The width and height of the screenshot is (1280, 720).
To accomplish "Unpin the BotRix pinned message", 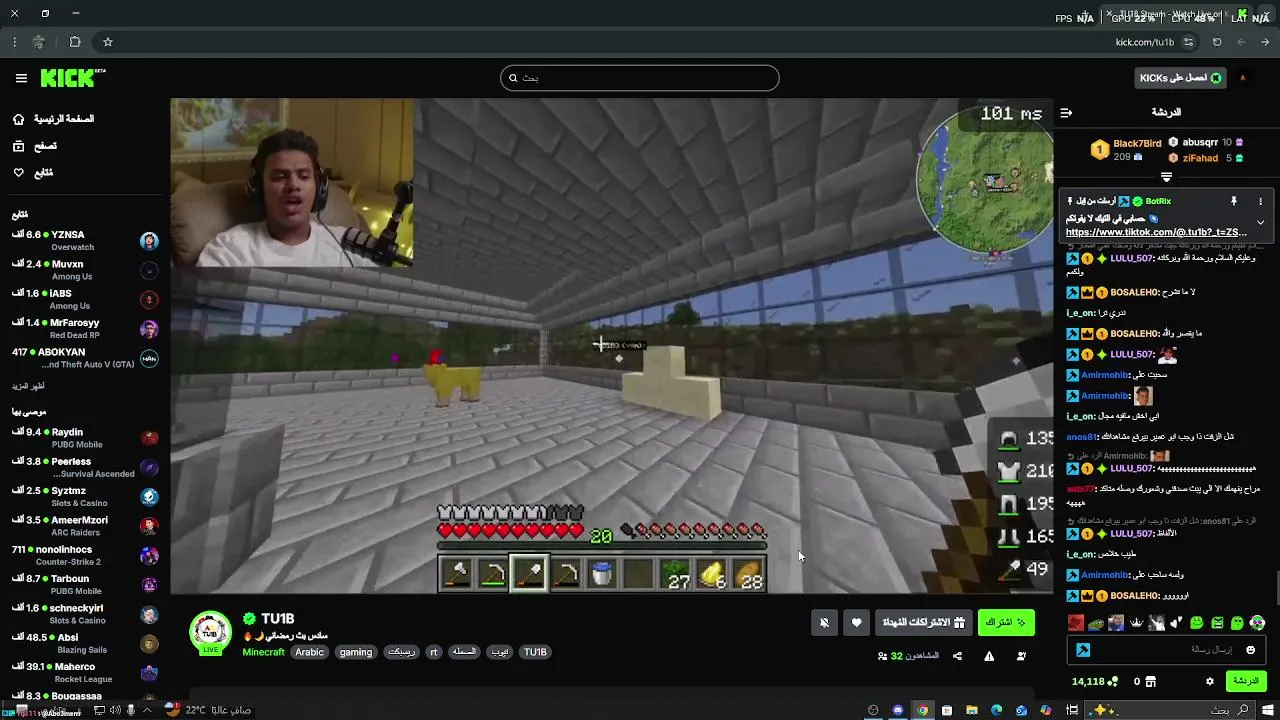I will click(x=1234, y=201).
